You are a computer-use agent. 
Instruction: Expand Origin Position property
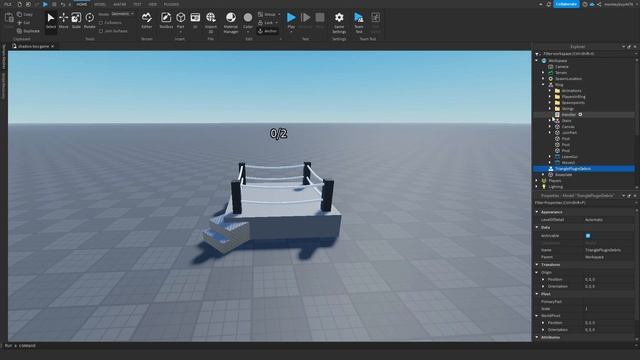[x=543, y=280]
